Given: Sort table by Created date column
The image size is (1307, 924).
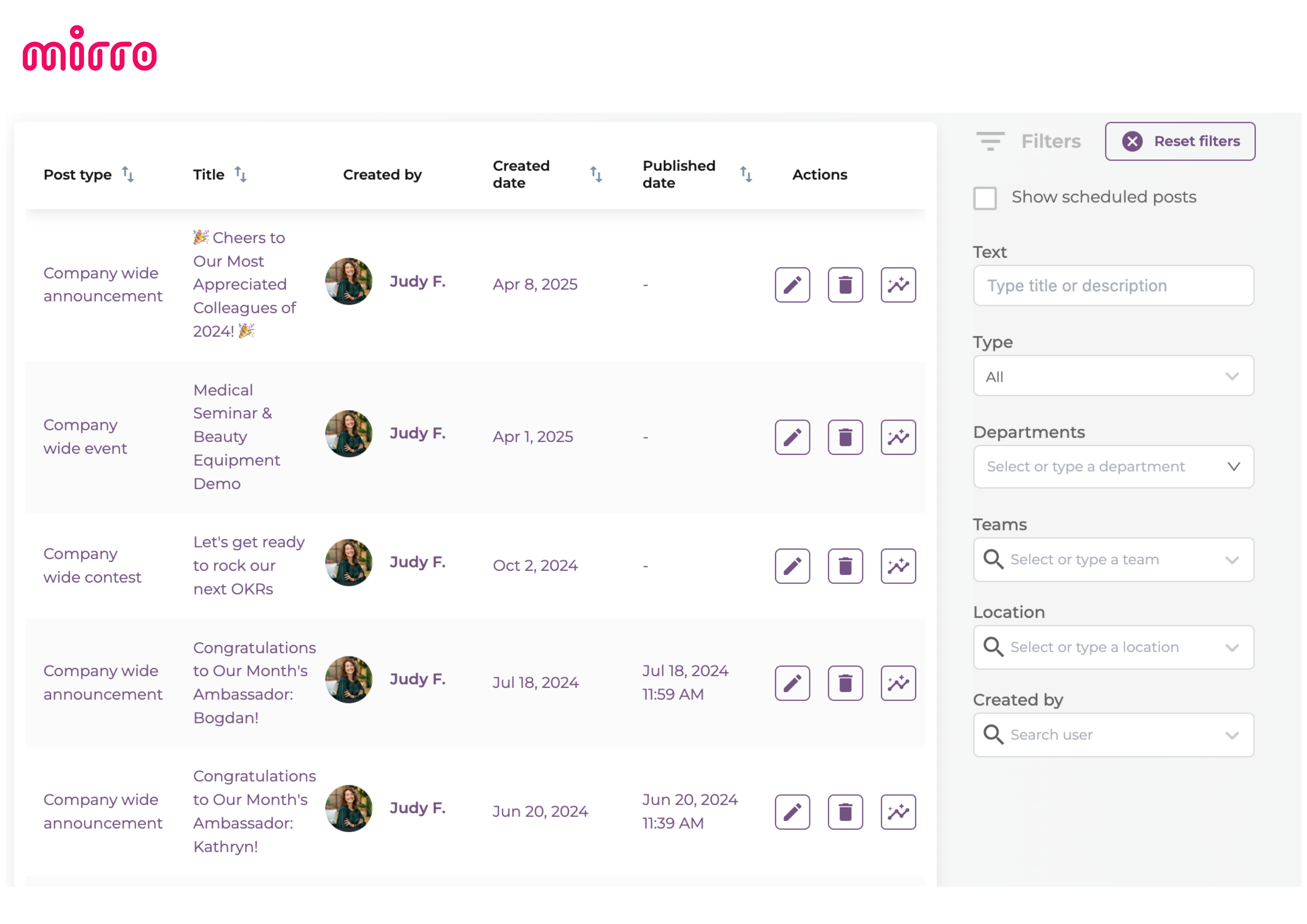Looking at the screenshot, I should pos(596,174).
